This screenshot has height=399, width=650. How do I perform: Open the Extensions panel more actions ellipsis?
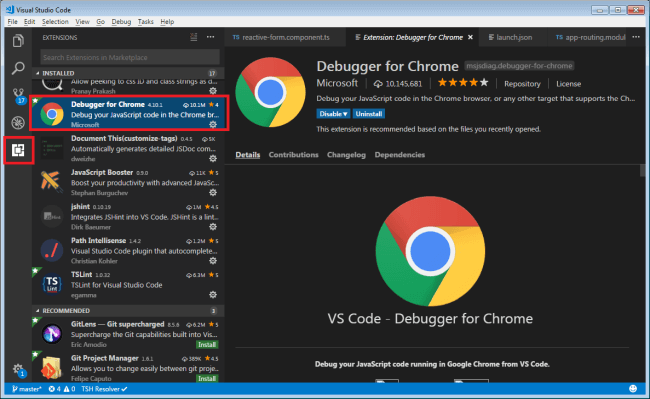click(211, 37)
